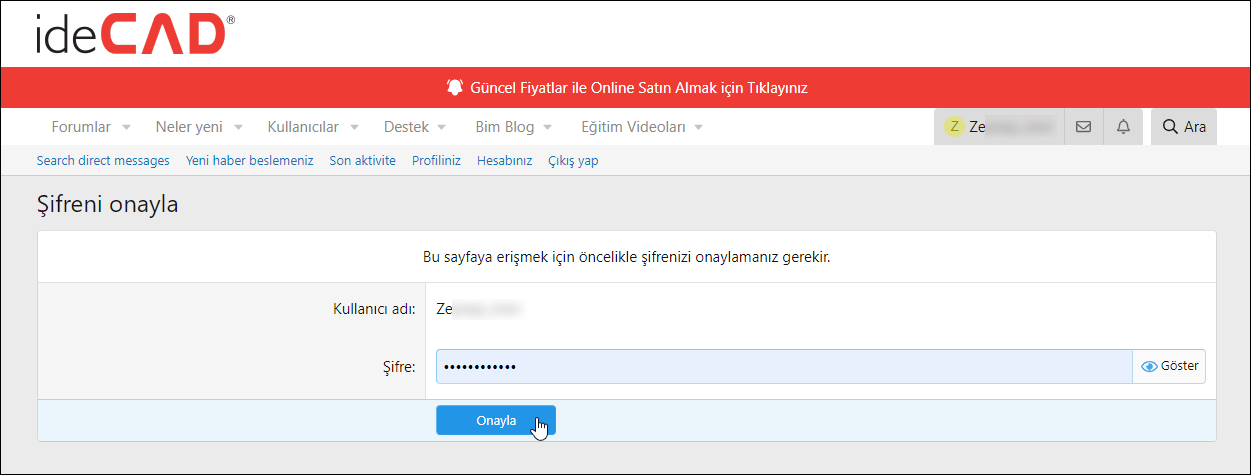
Task: Toggle password visibility with Göster
Action: tap(1170, 366)
